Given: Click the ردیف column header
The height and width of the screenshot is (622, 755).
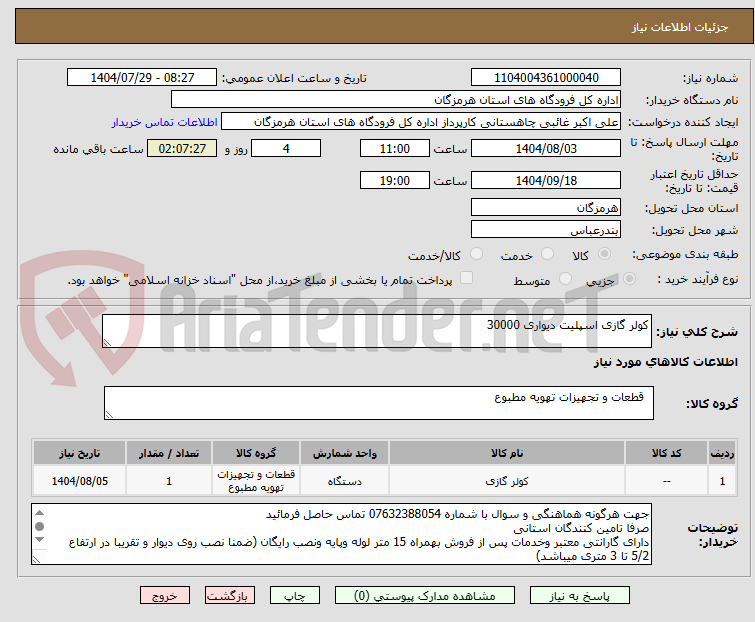Looking at the screenshot, I should click(x=722, y=453).
